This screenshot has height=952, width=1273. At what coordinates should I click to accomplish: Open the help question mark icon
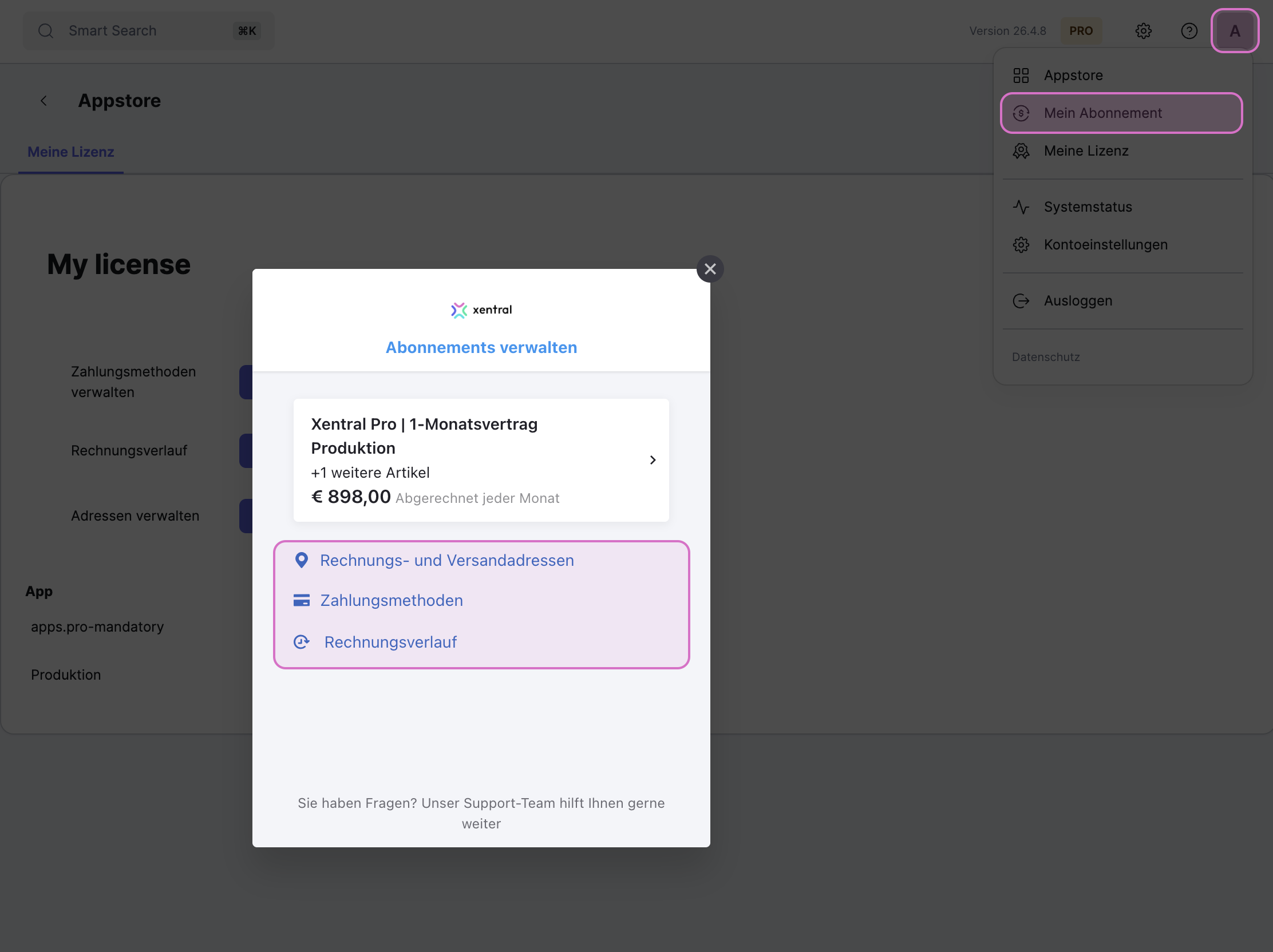coord(1189,31)
